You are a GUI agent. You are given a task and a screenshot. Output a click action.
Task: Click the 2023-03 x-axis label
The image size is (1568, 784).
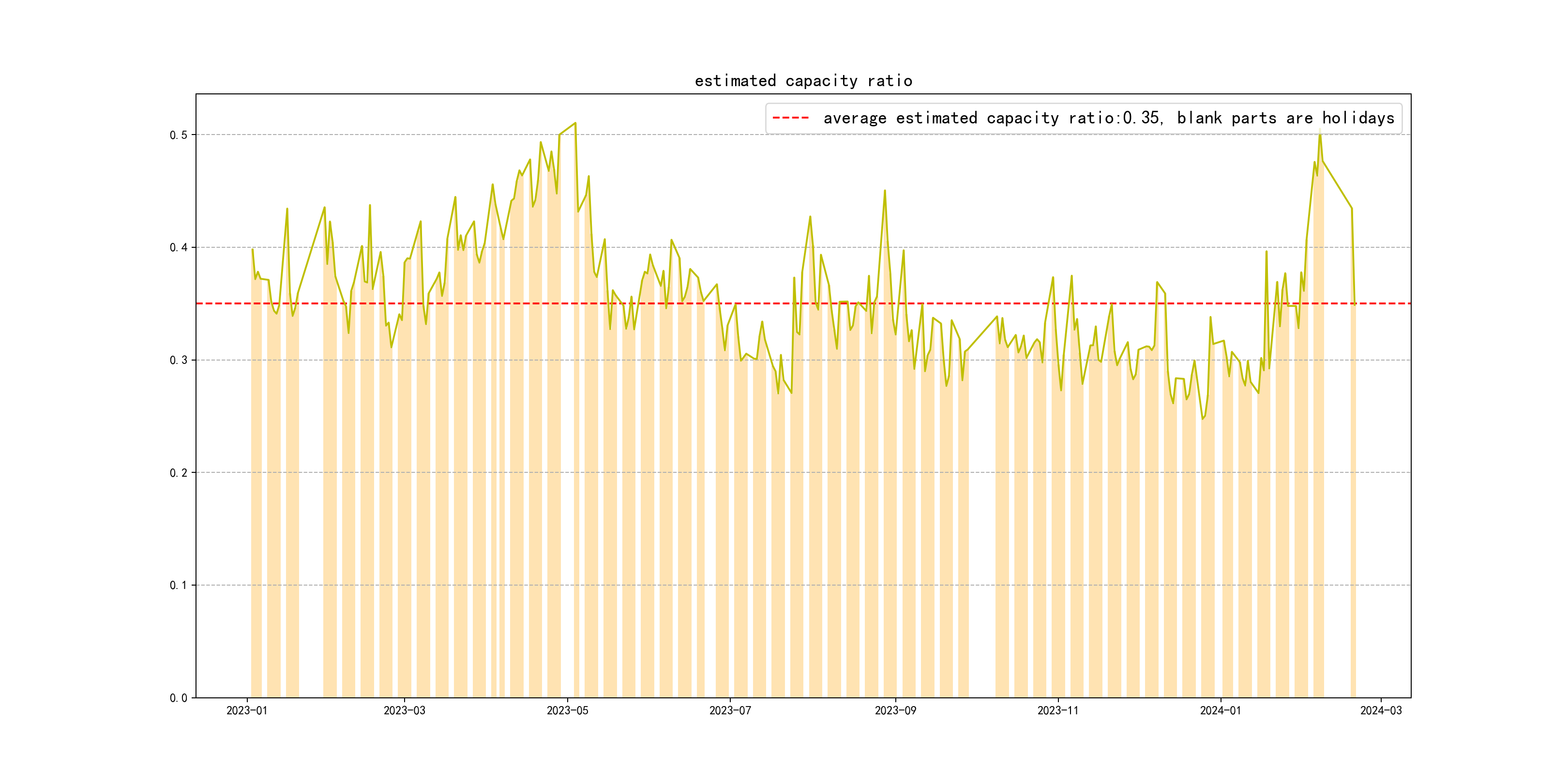pyautogui.click(x=404, y=711)
